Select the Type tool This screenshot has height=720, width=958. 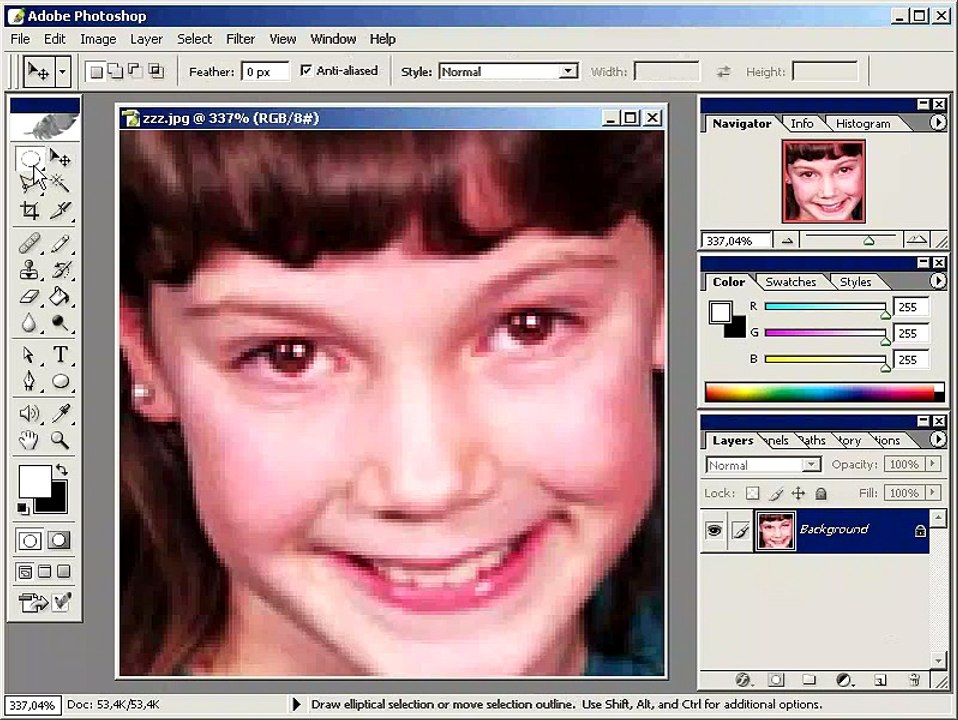[x=60, y=354]
